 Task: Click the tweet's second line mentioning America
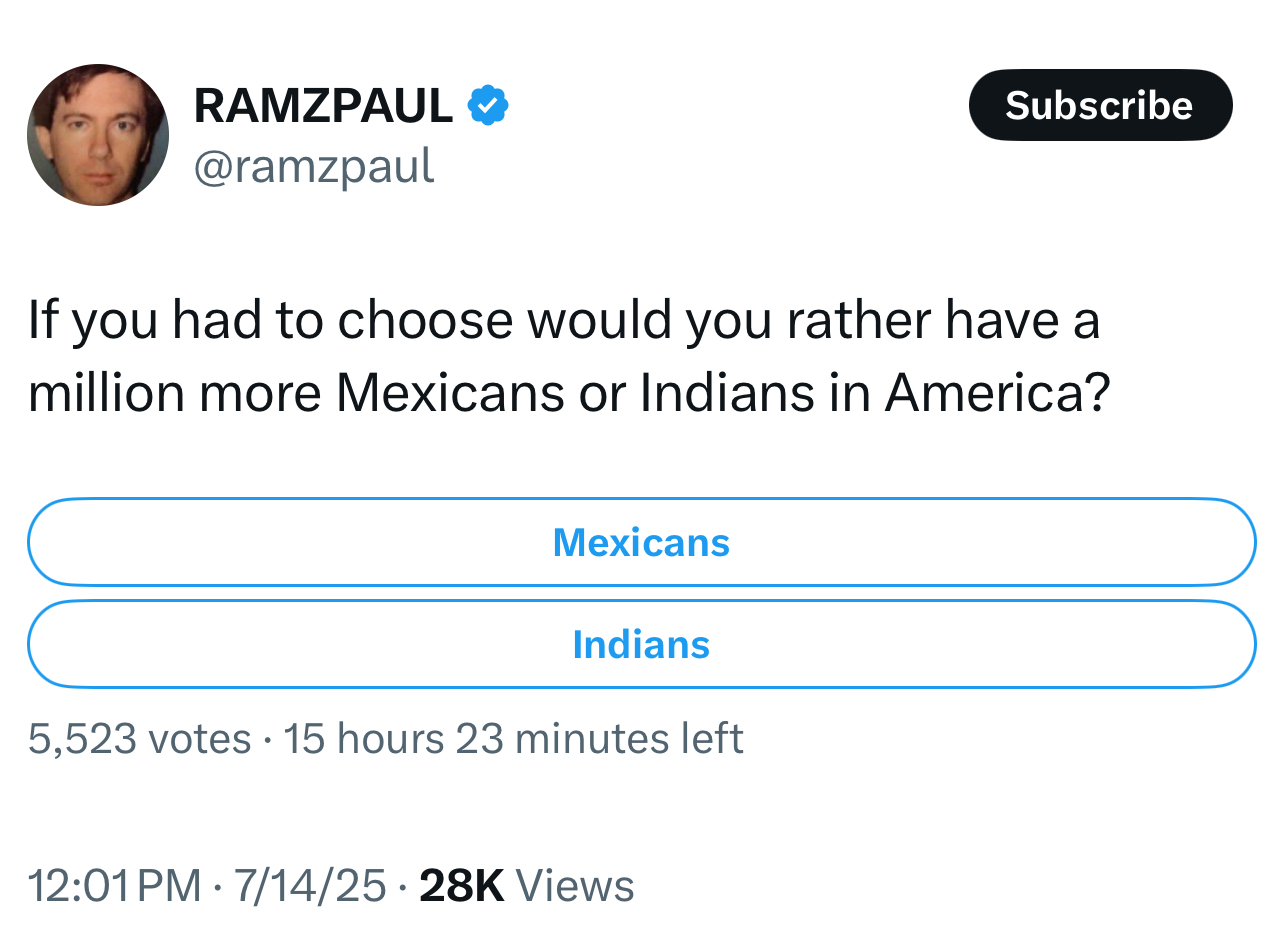569,393
